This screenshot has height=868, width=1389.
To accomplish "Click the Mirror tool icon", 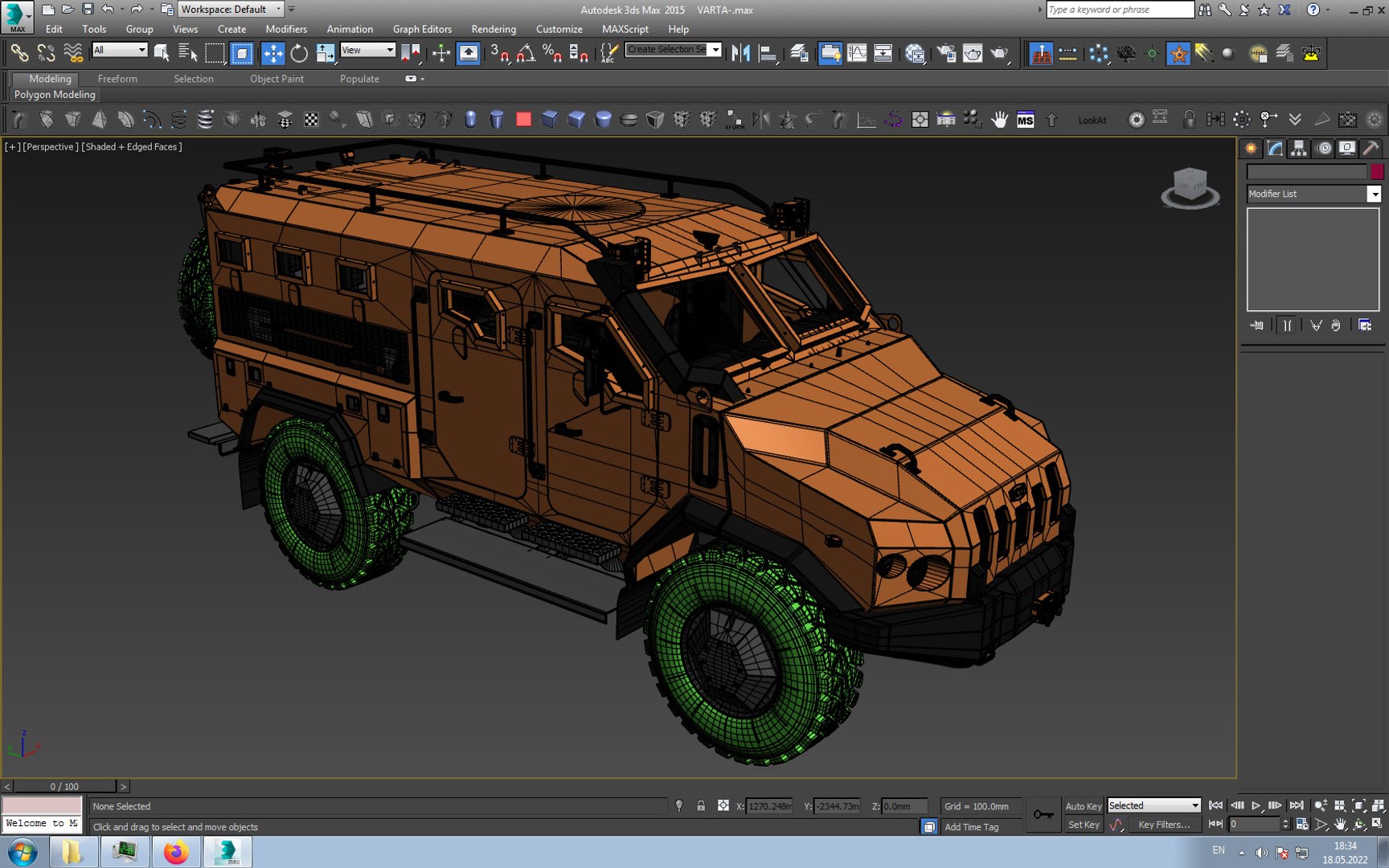I will tap(741, 53).
